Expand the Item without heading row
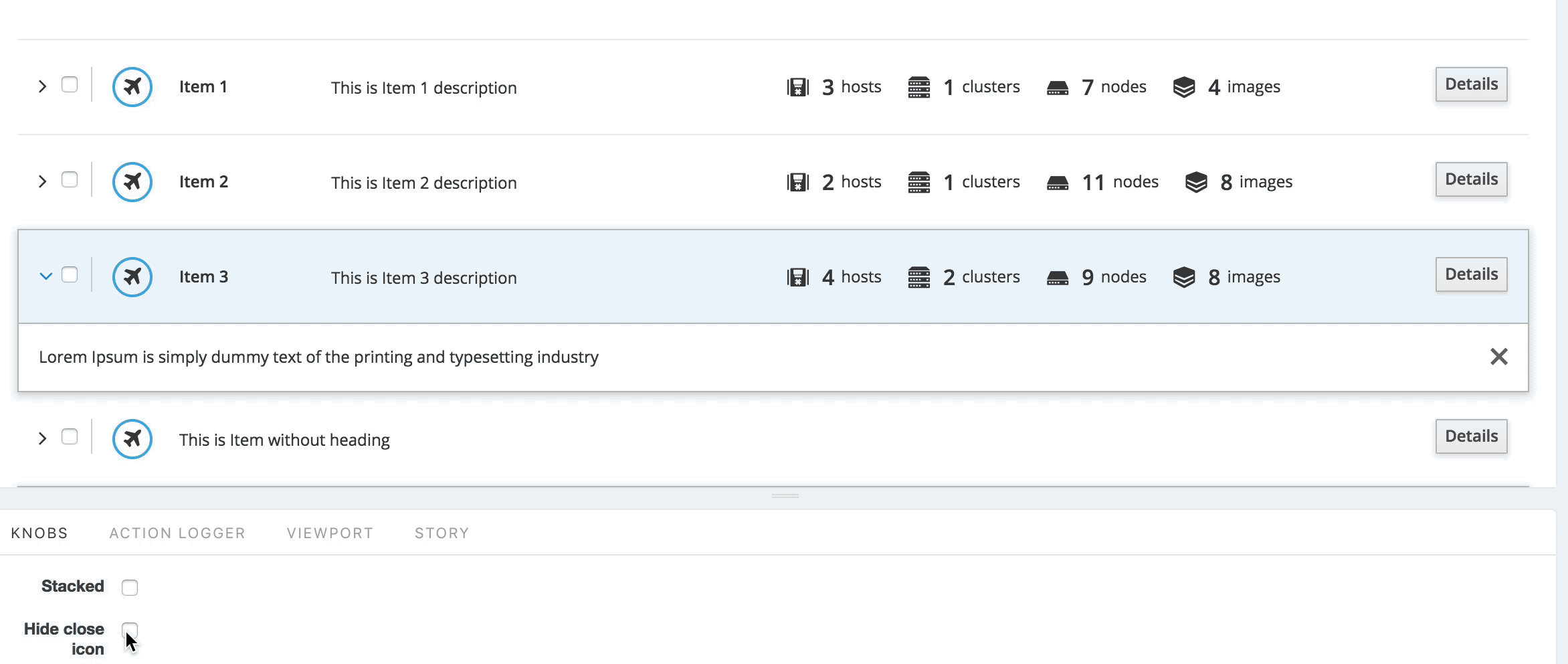 (42, 438)
